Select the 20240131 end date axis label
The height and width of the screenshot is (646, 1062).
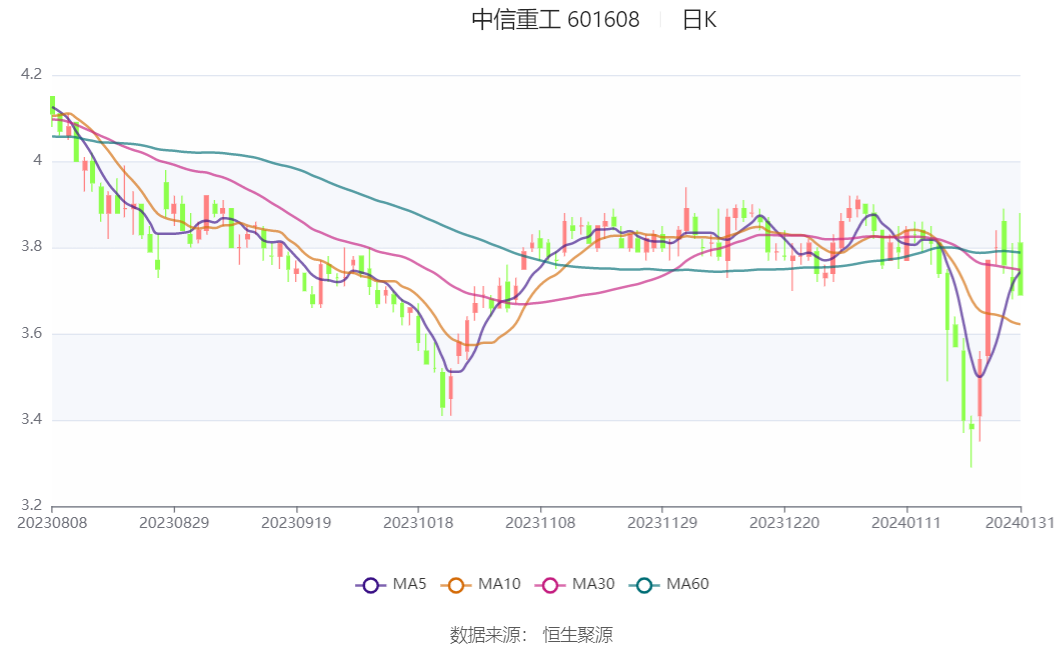(1020, 523)
